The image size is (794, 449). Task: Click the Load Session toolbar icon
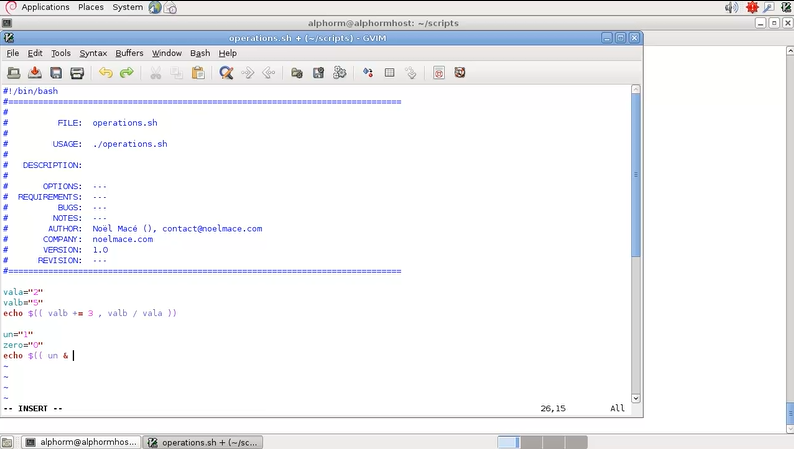pyautogui.click(x=297, y=73)
